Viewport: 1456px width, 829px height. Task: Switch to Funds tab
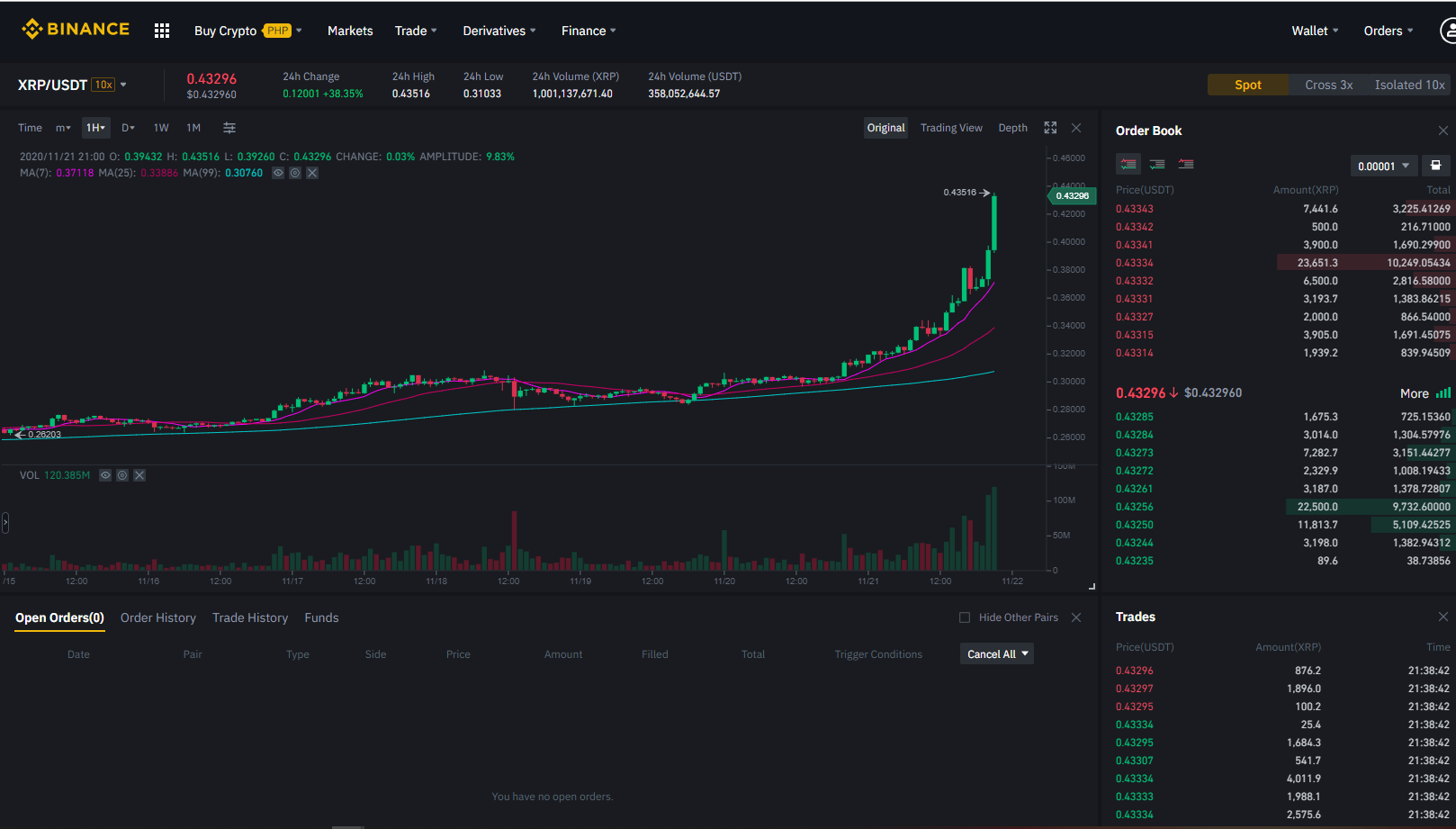pos(321,617)
